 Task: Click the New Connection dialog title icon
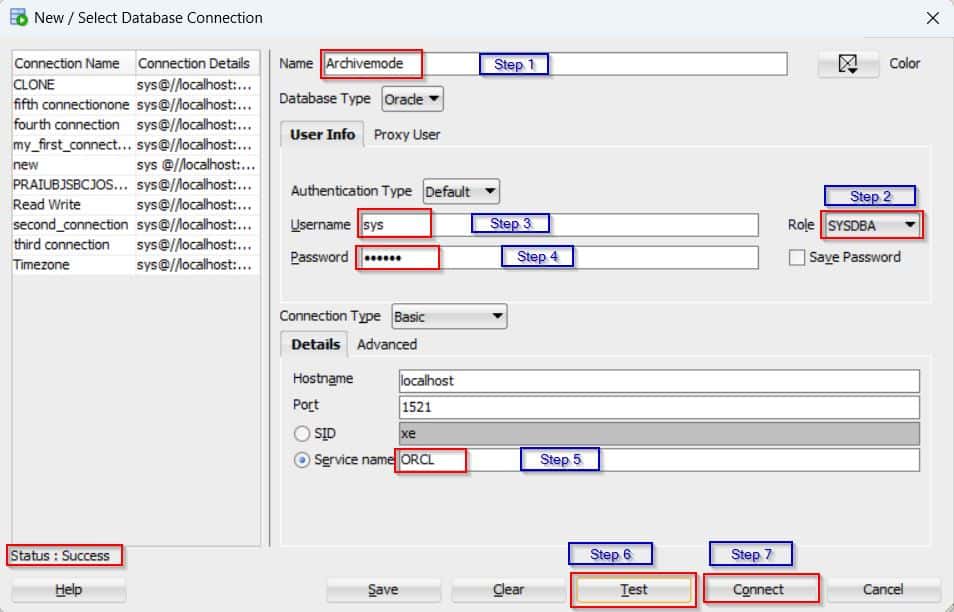[17, 17]
